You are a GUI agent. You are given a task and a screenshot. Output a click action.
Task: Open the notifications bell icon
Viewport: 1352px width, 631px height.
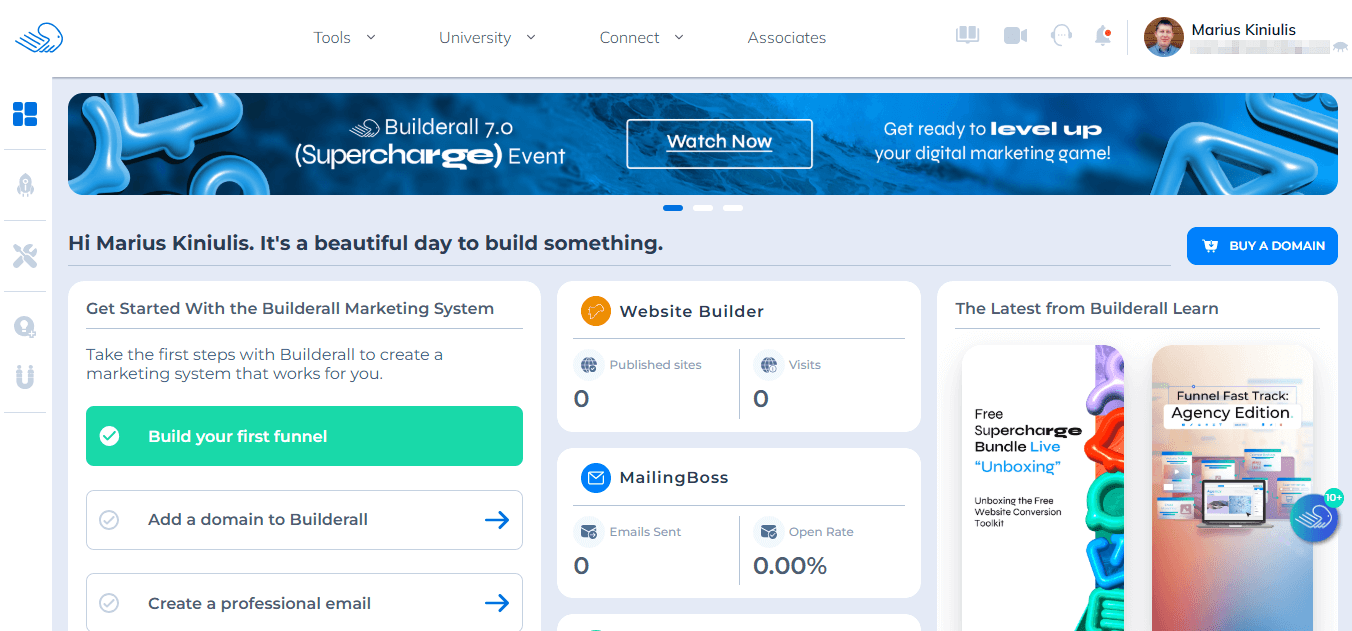pyautogui.click(x=1103, y=36)
